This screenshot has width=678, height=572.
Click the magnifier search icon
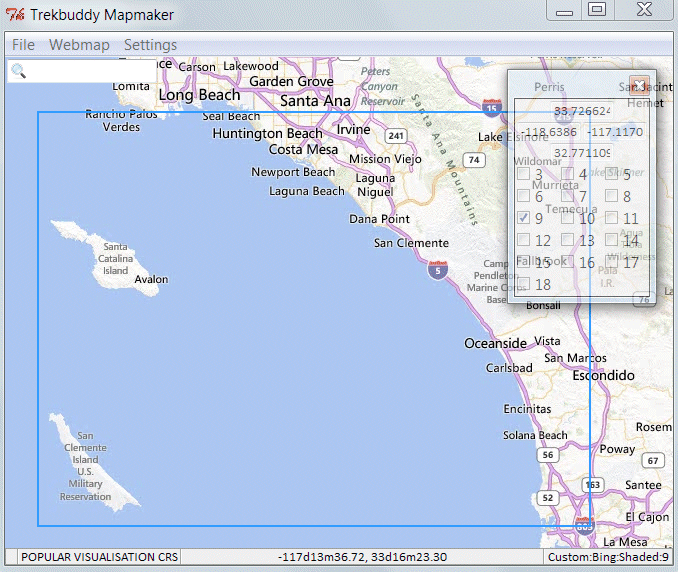pyautogui.click(x=18, y=71)
